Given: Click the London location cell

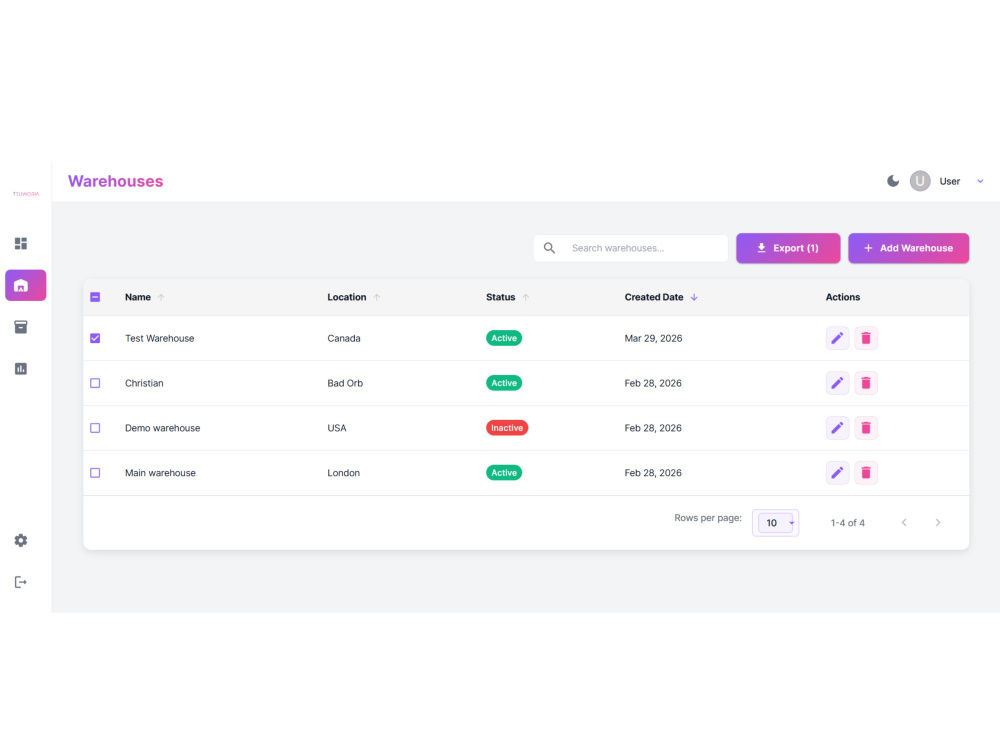Looking at the screenshot, I should point(344,473).
